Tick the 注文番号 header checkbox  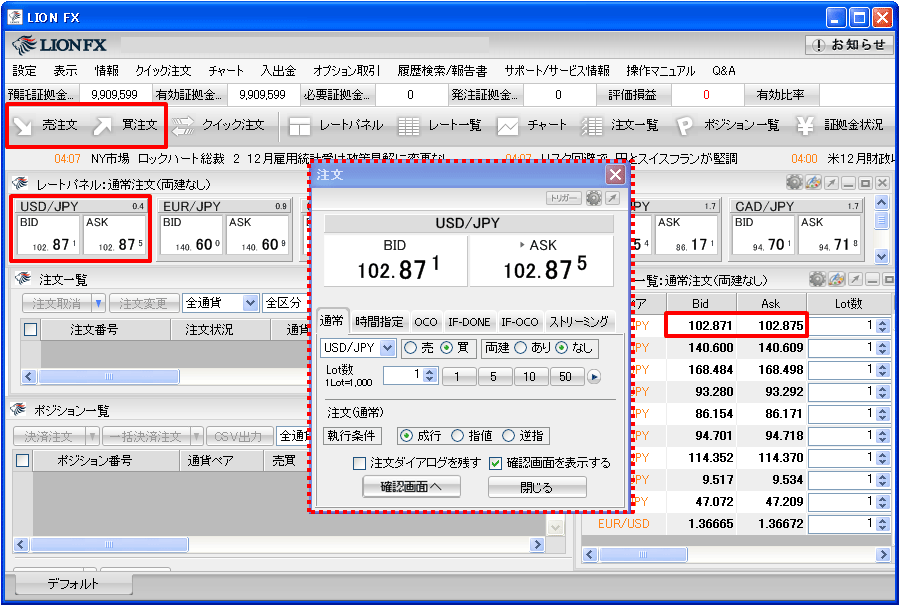pos(30,329)
